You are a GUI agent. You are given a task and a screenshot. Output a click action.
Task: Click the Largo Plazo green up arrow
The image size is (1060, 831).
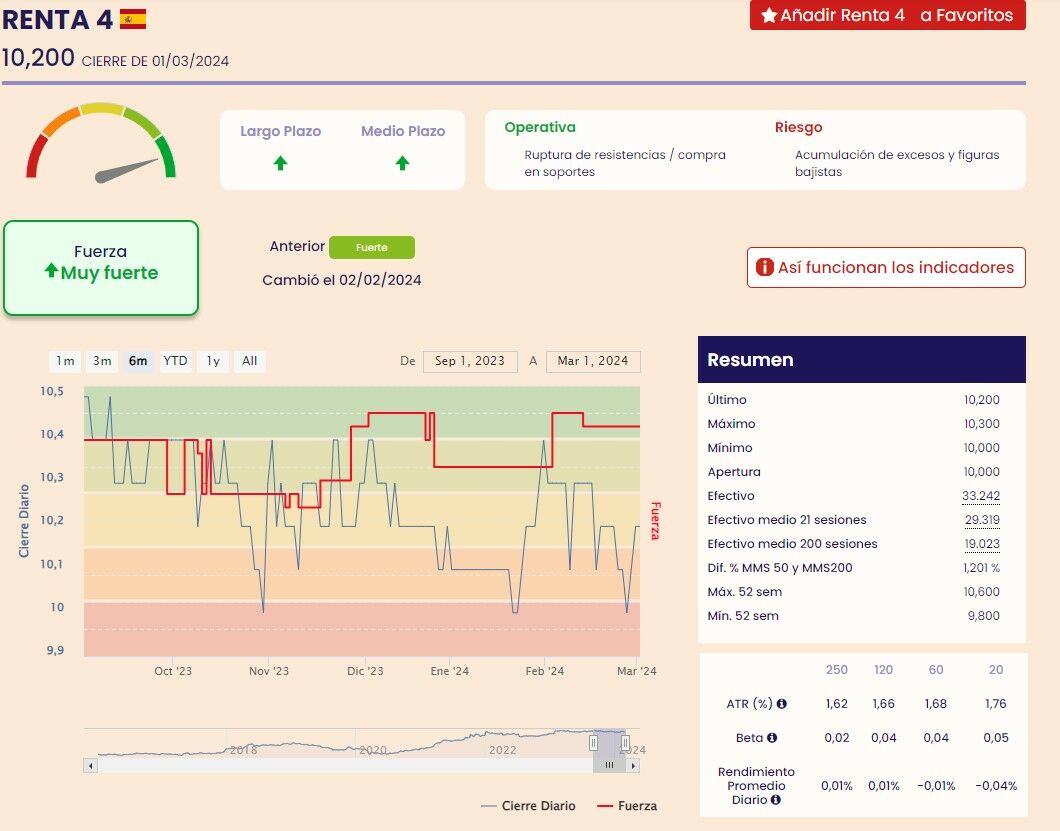(x=280, y=163)
